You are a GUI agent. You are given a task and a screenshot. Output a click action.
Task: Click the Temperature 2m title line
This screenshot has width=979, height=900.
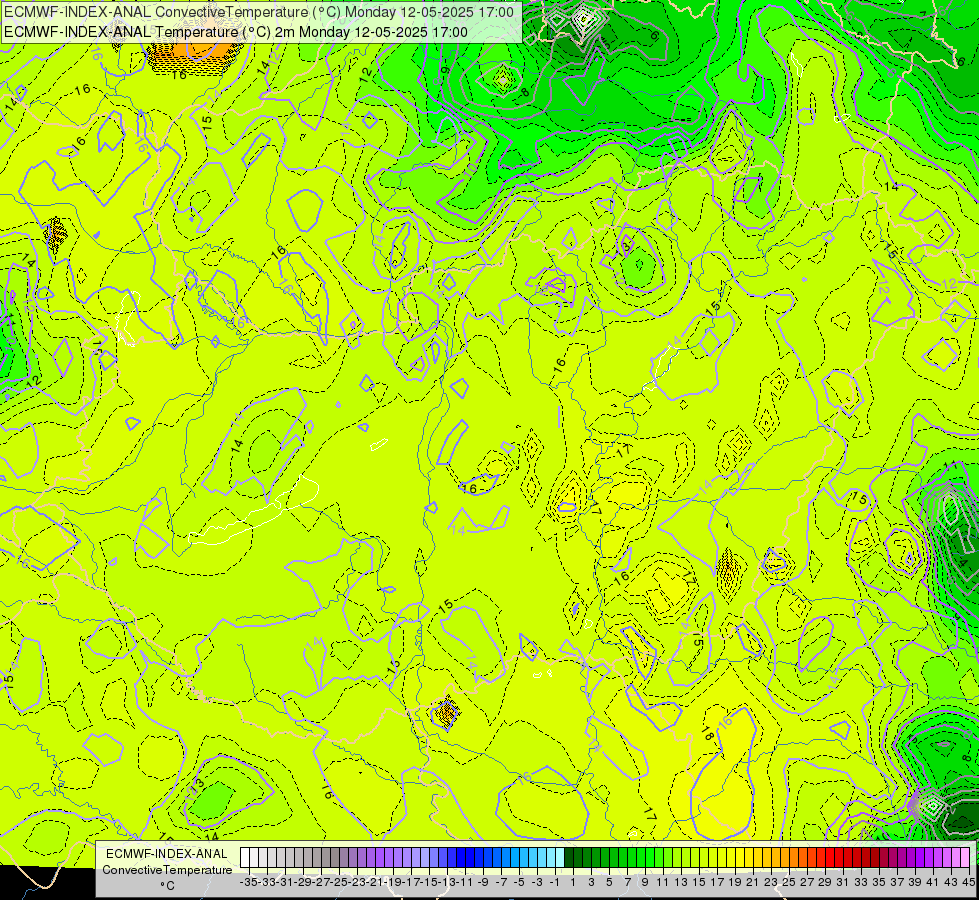click(x=235, y=32)
